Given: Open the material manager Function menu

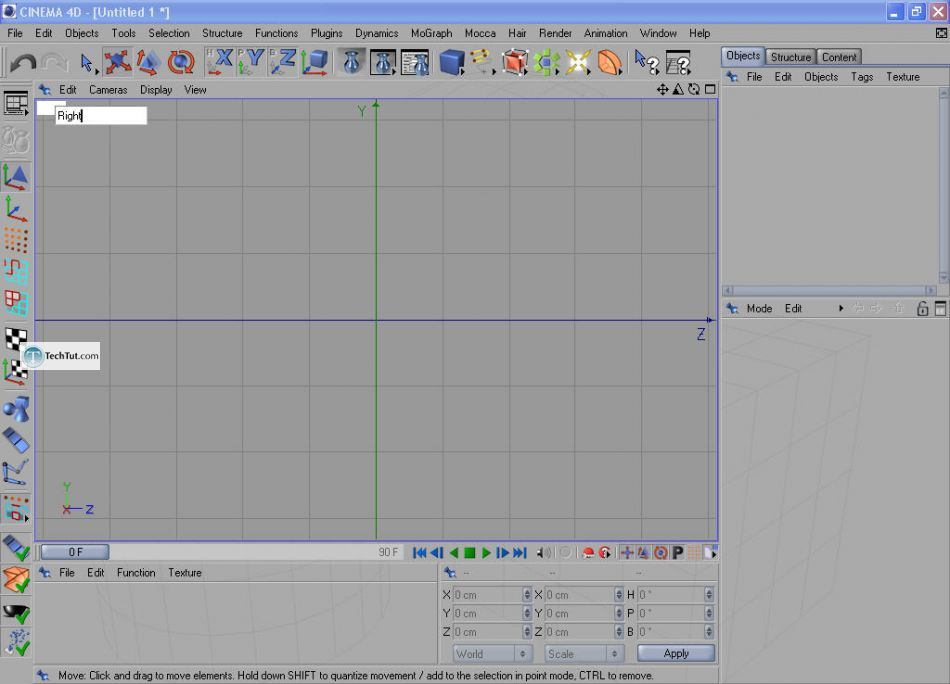Looking at the screenshot, I should pos(136,573).
